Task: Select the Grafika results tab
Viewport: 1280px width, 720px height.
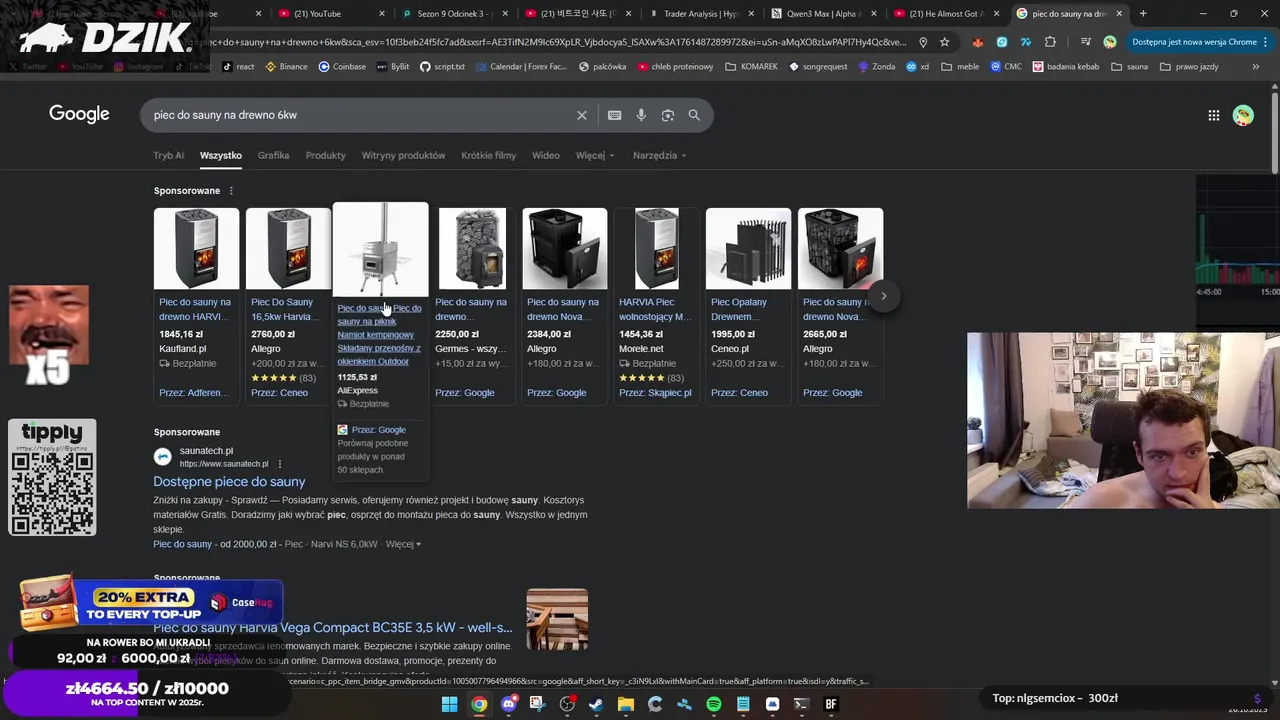Action: tap(273, 156)
